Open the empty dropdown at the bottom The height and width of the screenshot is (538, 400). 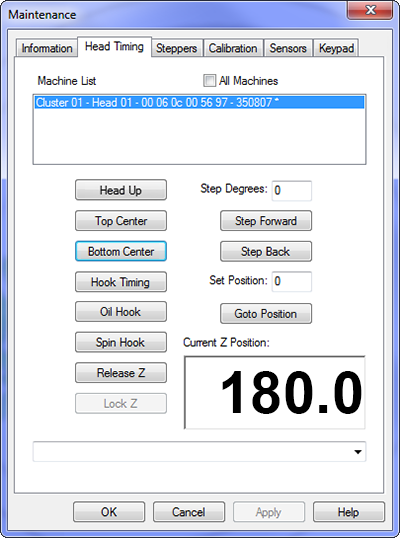pyautogui.click(x=199, y=452)
